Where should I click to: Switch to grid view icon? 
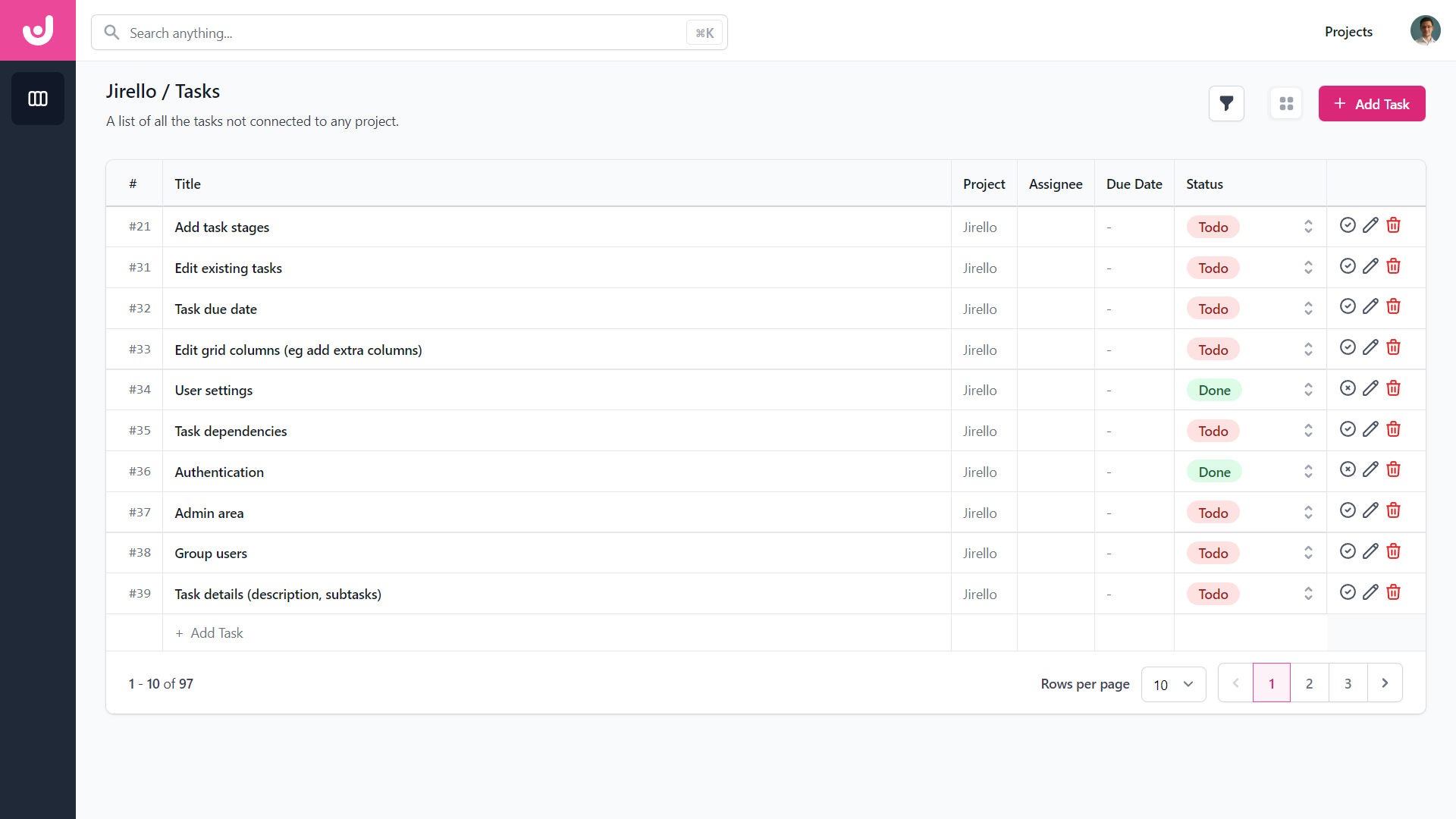tap(1286, 104)
